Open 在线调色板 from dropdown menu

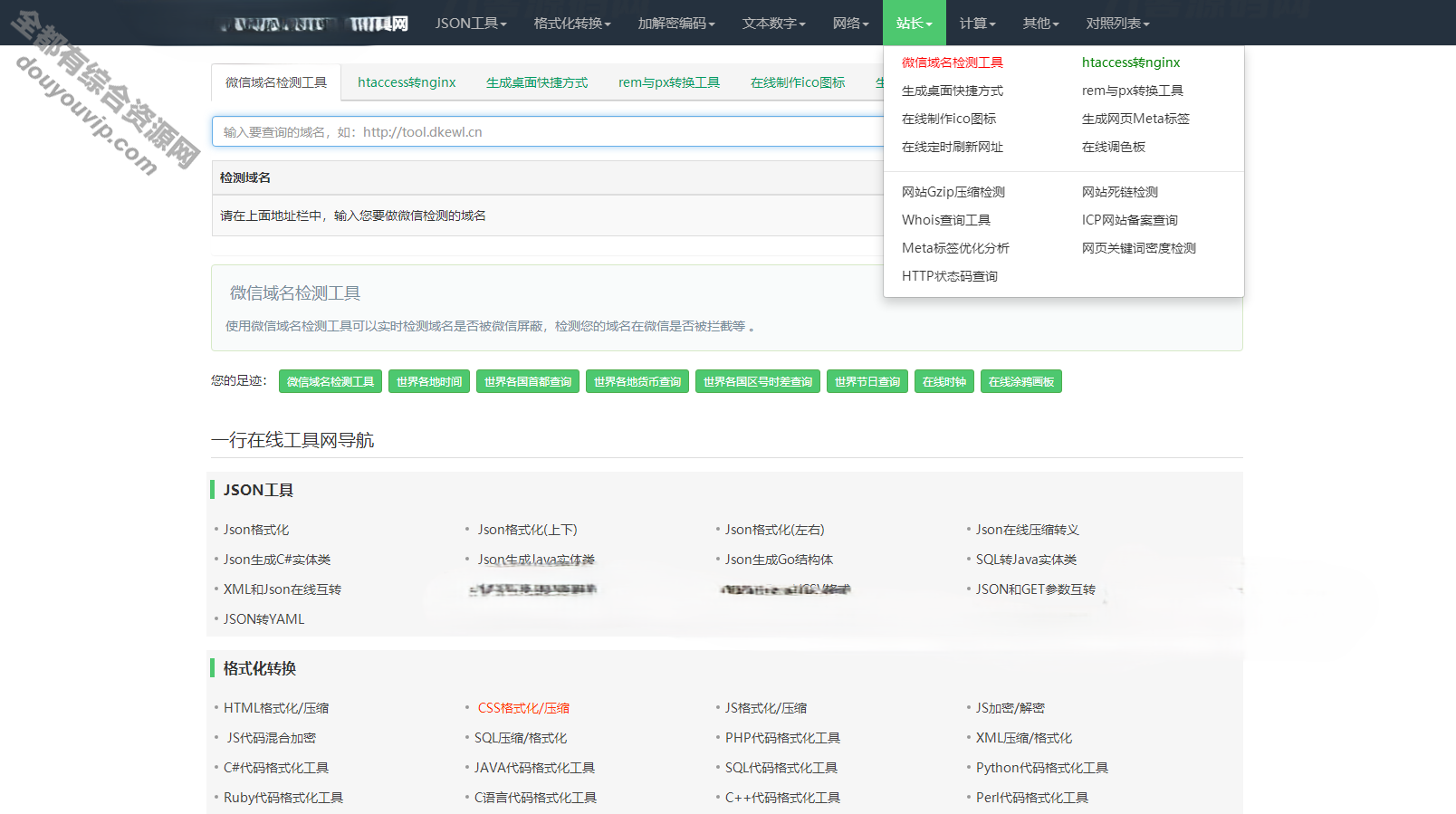pyautogui.click(x=1114, y=147)
